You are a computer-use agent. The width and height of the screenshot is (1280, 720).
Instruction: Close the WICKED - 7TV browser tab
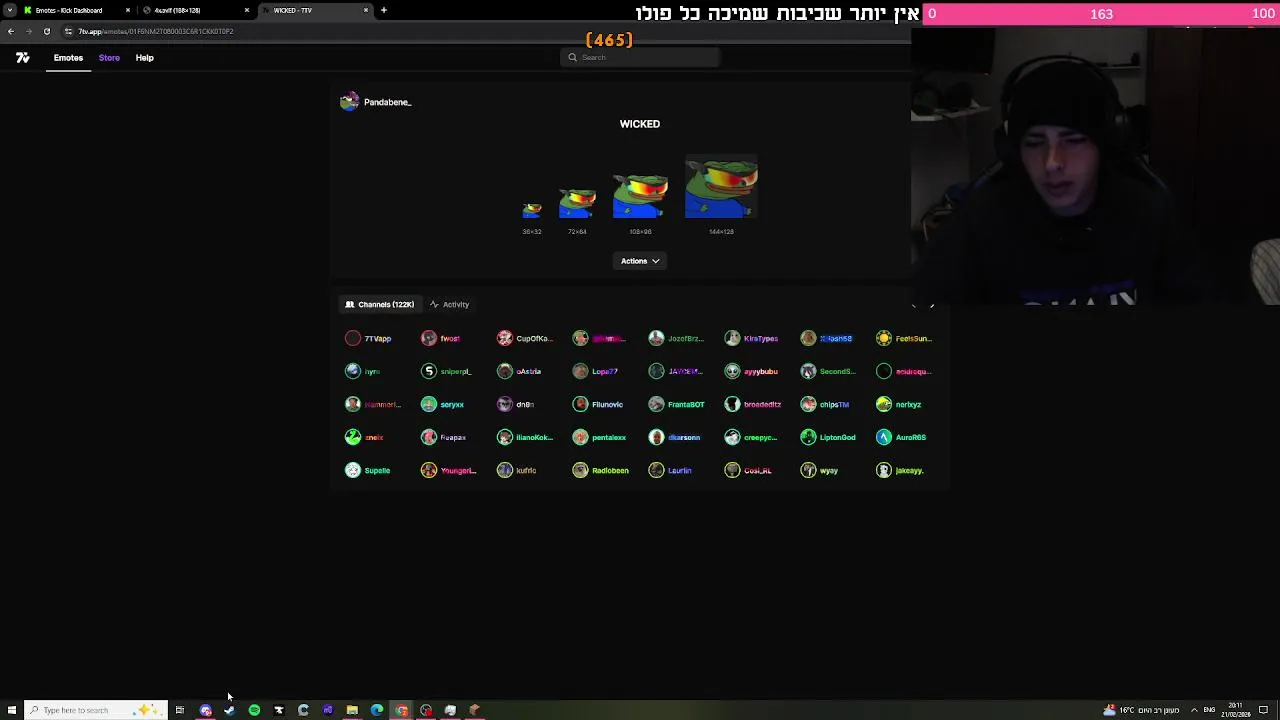pyautogui.click(x=366, y=10)
